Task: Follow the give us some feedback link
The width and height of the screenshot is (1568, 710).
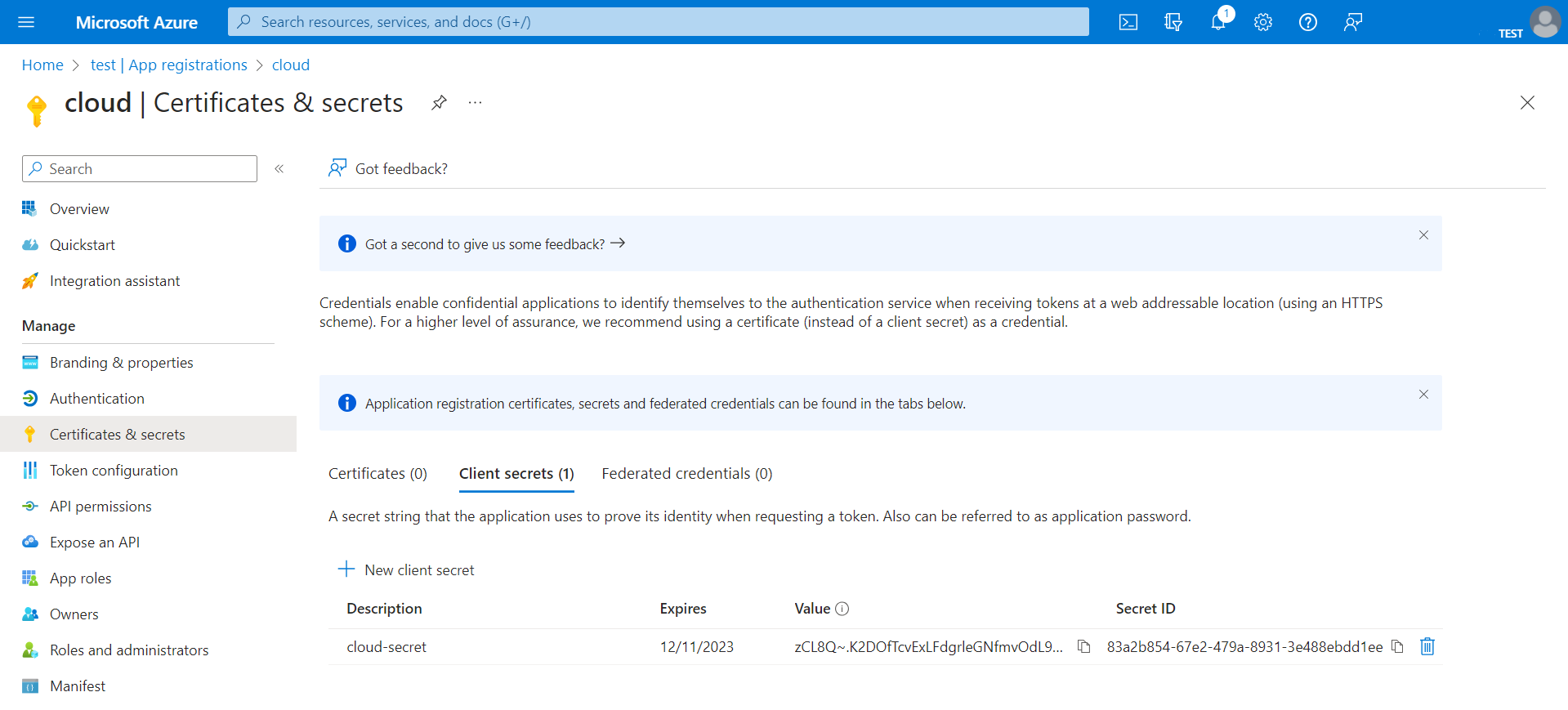Action: click(x=495, y=243)
